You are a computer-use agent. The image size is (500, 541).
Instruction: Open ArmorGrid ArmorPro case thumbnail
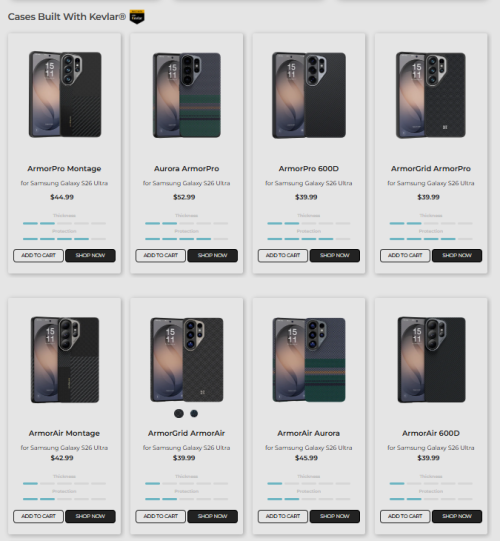(x=431, y=95)
